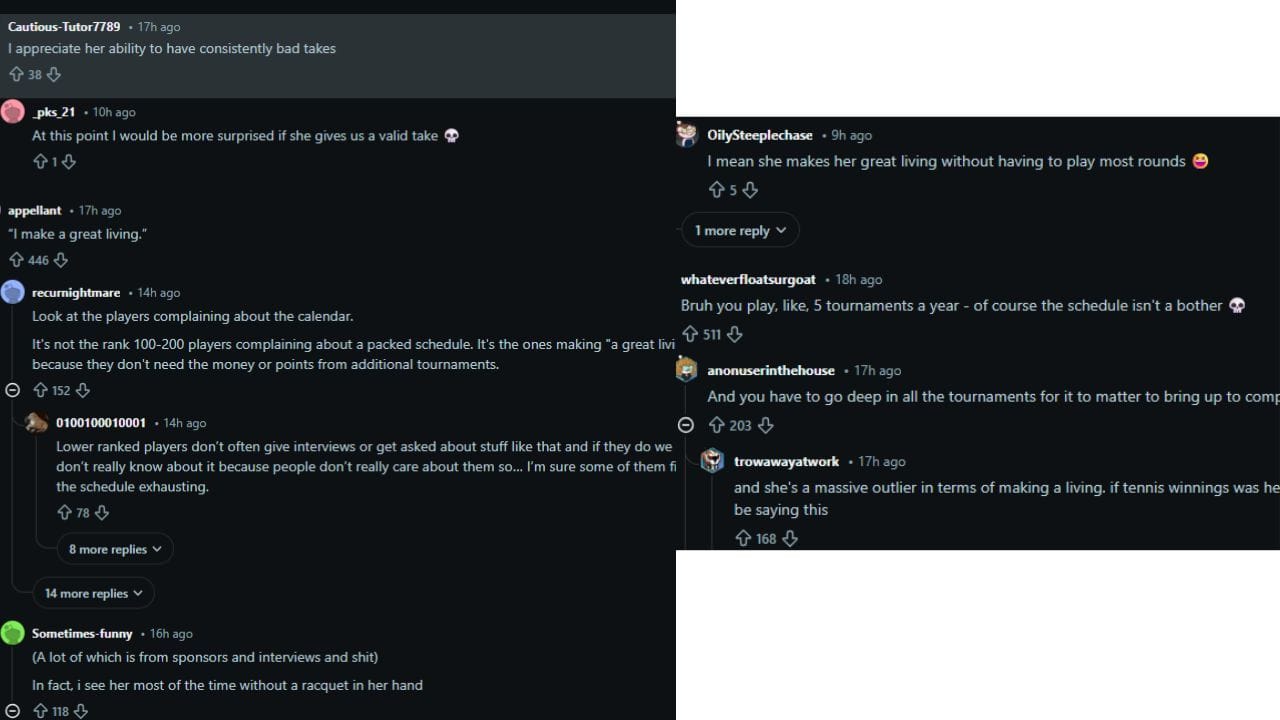
Task: Downvote OilySteeplechase's comment
Action: point(750,189)
